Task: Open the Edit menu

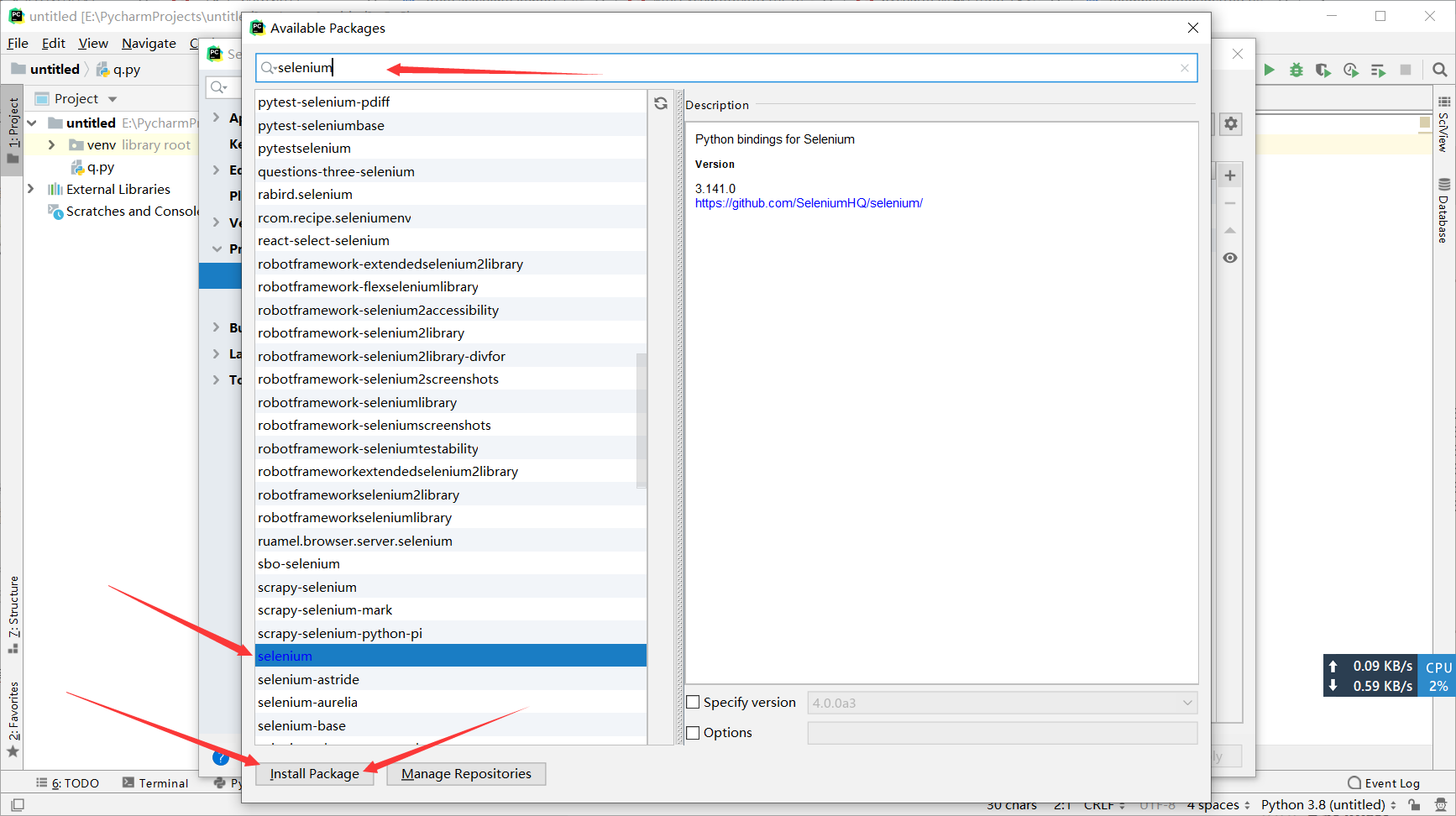Action: 54,43
